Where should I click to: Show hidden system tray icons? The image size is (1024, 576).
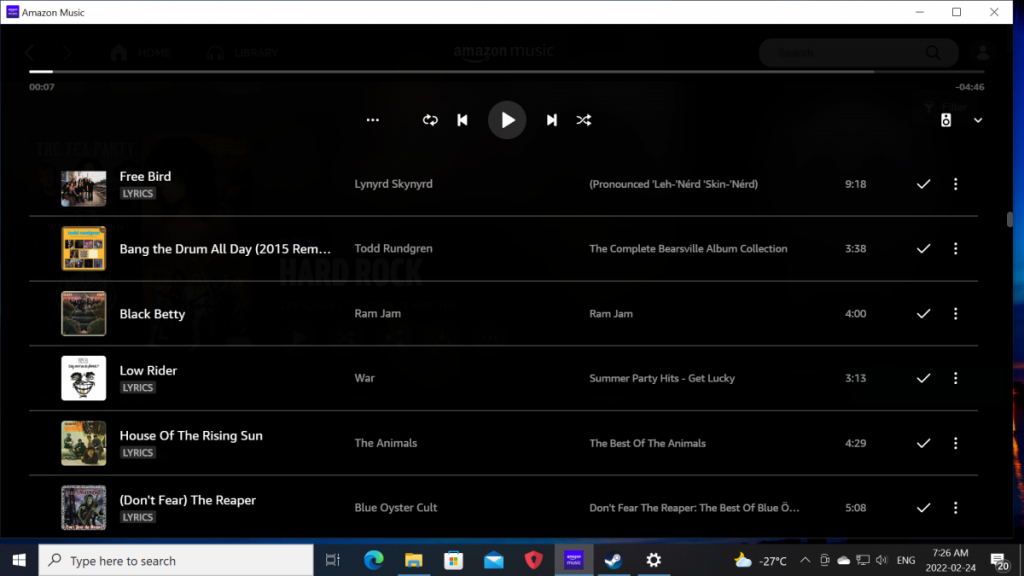point(805,560)
